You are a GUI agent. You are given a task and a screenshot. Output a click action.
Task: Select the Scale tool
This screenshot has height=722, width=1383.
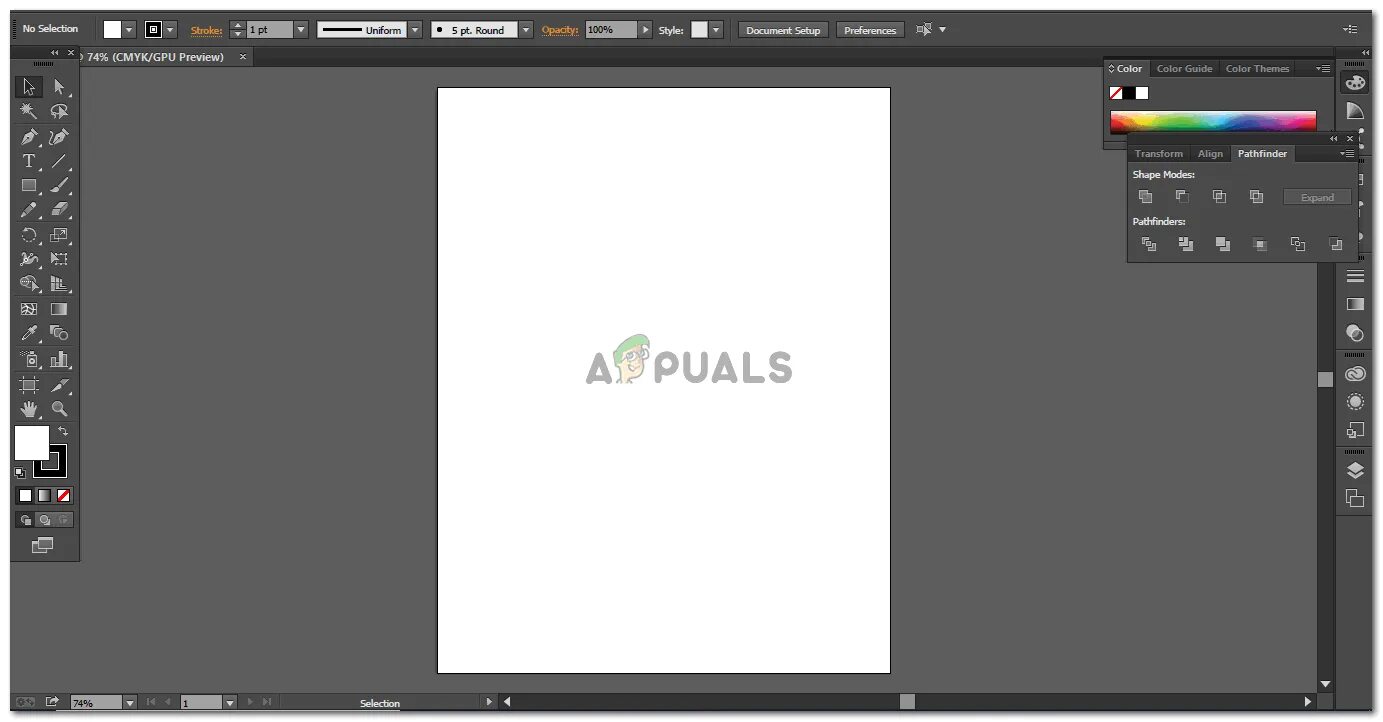click(x=59, y=235)
